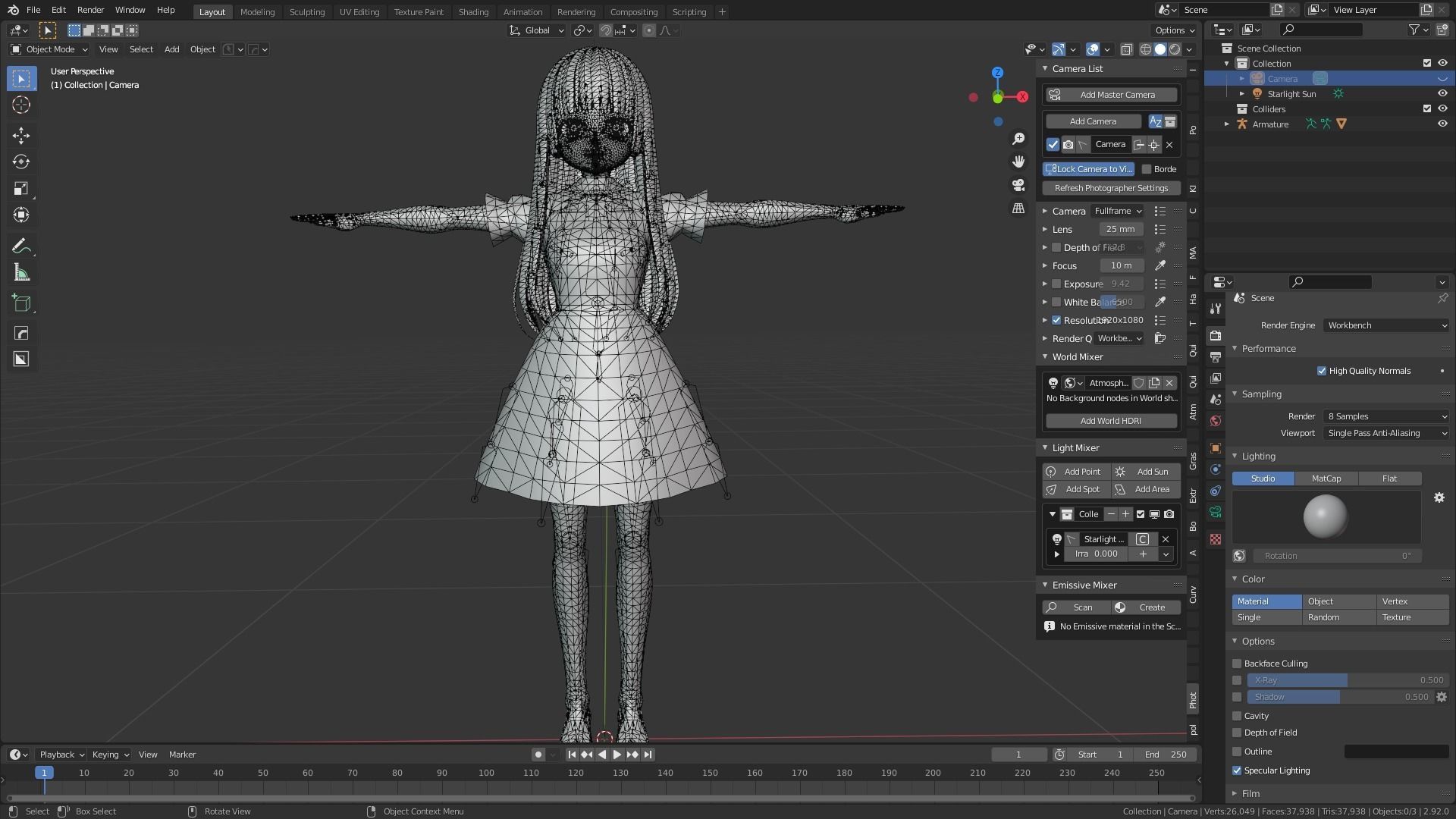Click the Add Sun light button
This screenshot has width=1456, height=819.
pyautogui.click(x=1146, y=472)
